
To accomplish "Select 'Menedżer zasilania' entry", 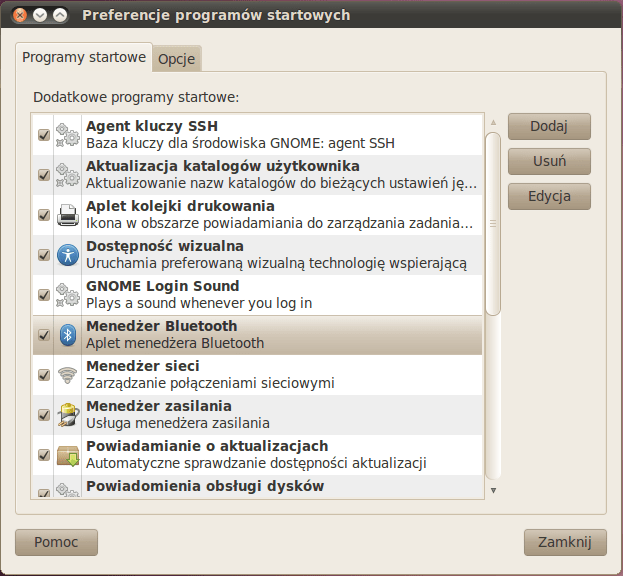I will [x=159, y=406].
